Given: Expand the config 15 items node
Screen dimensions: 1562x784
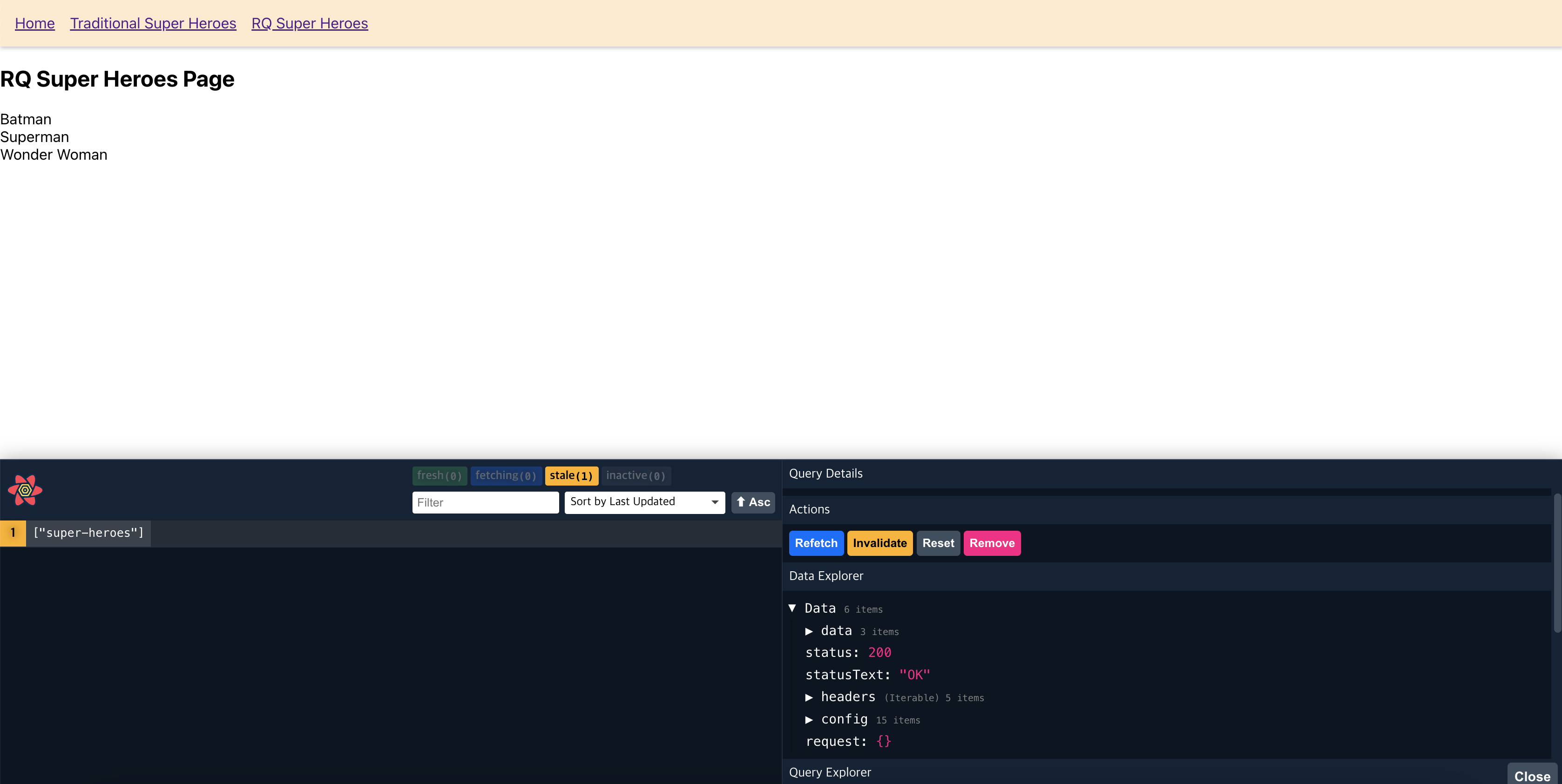Looking at the screenshot, I should click(x=808, y=720).
